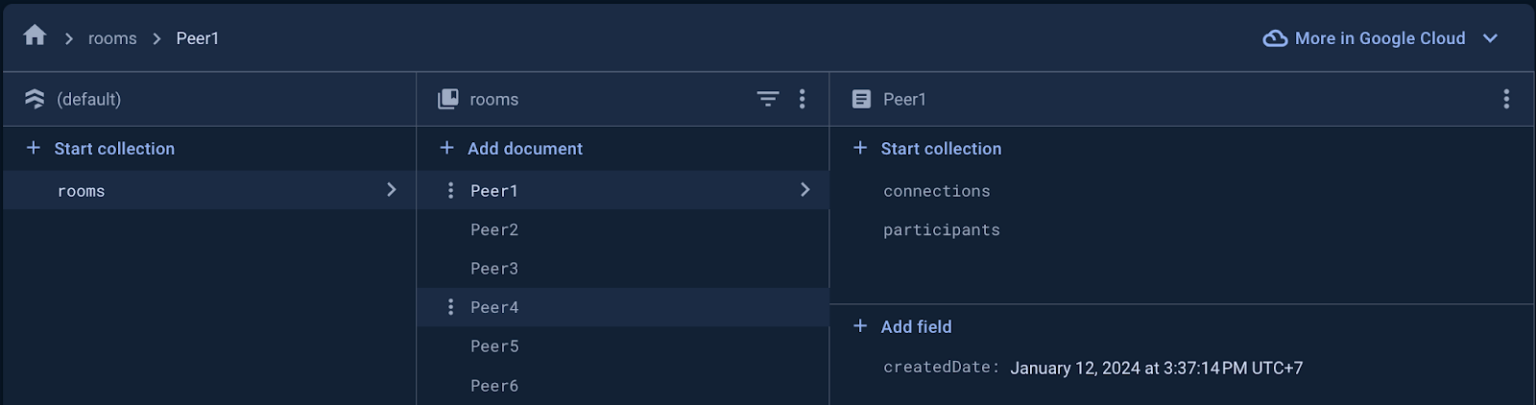The image size is (1536, 405).
Task: Open the three-dot menu beside Peer1 row
Action: point(450,190)
